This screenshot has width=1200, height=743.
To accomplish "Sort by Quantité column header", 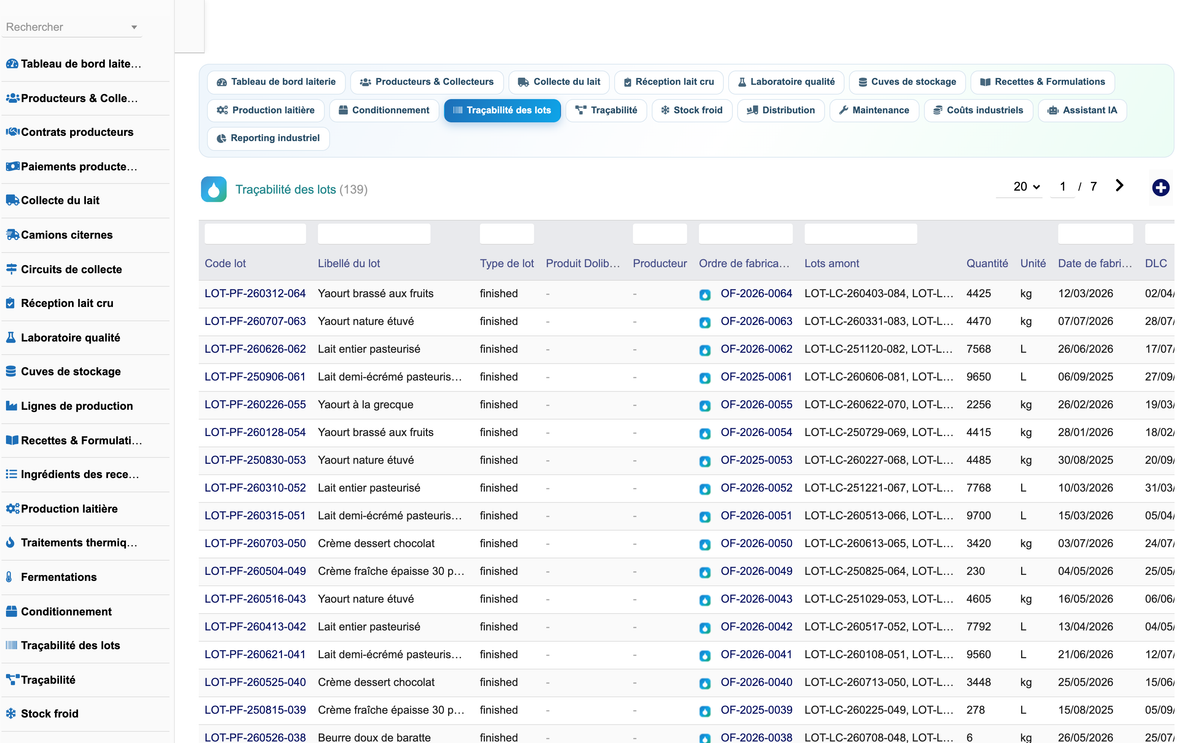I will click(987, 264).
